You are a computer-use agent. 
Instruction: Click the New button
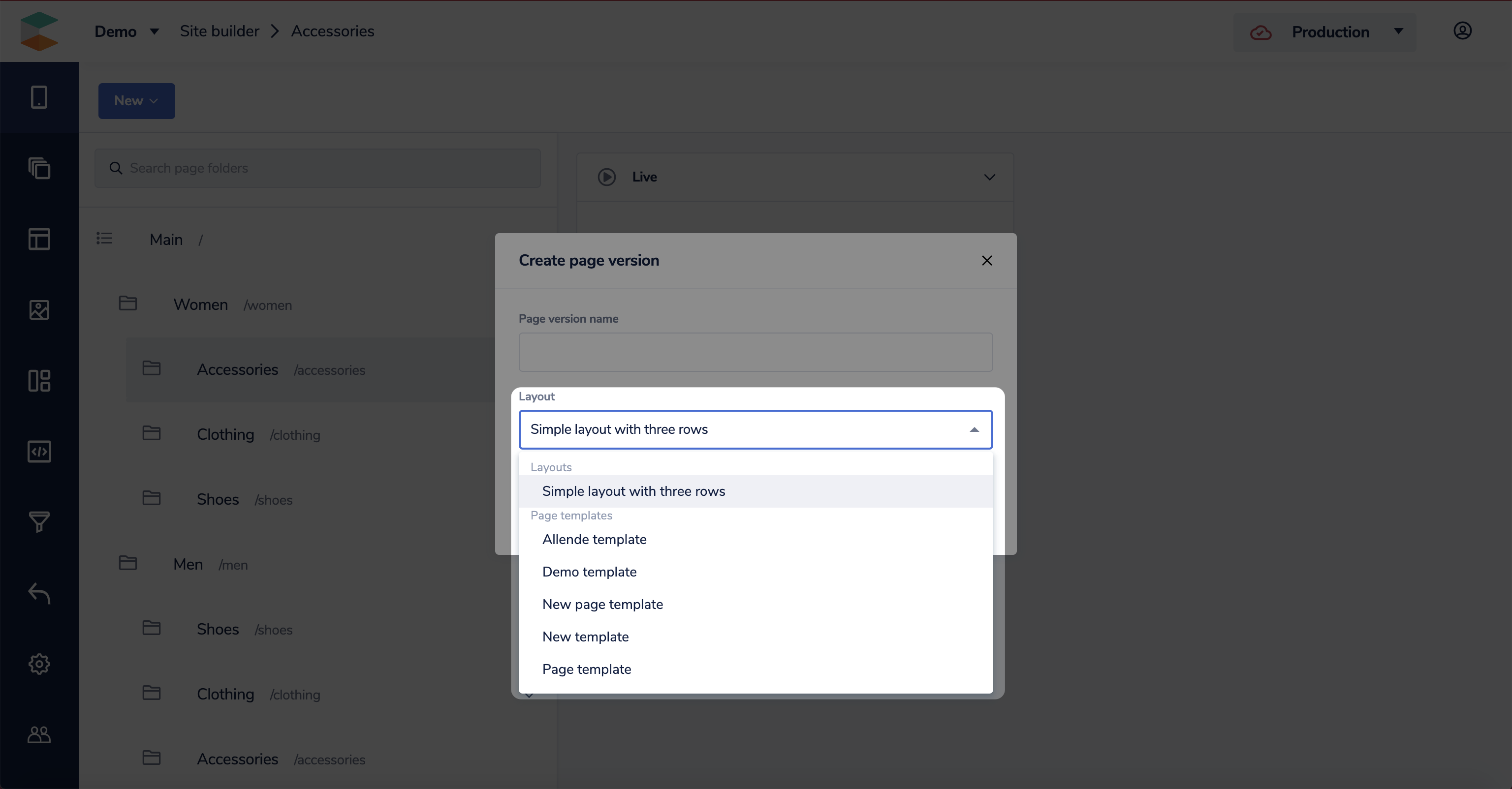click(x=136, y=101)
